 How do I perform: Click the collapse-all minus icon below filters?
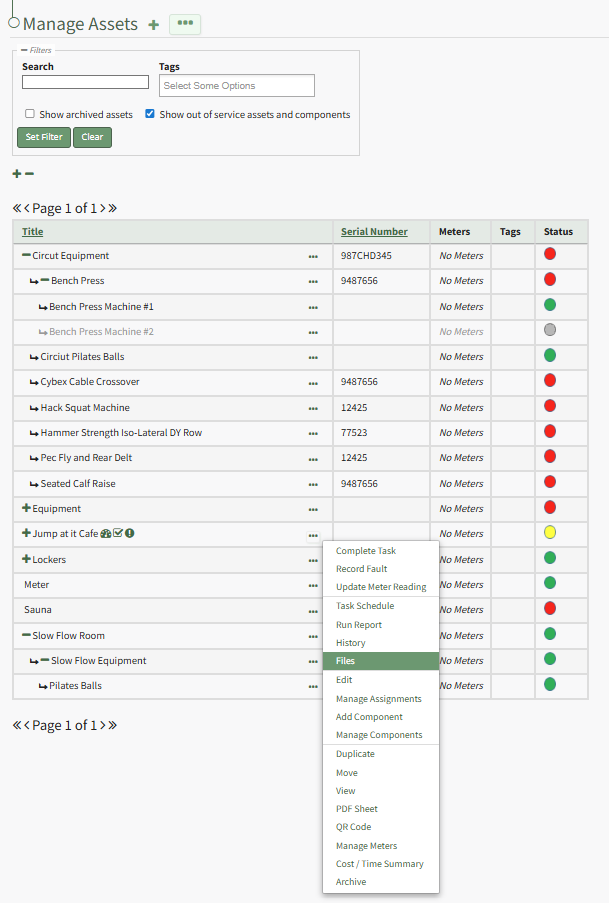30,174
